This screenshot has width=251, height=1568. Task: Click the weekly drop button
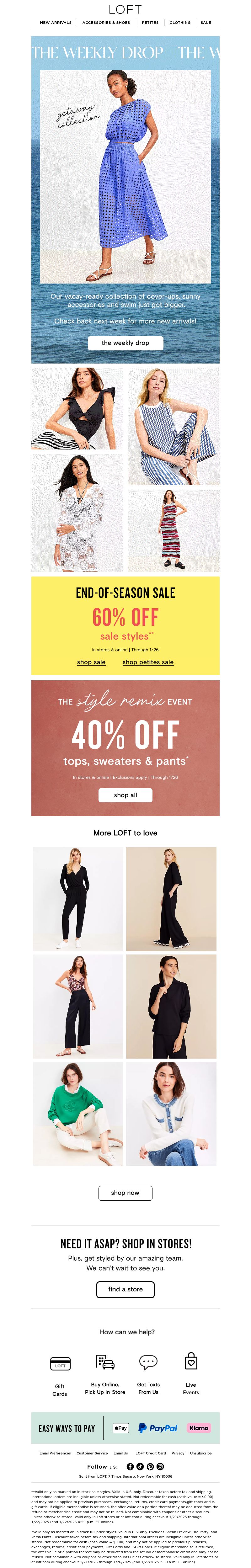point(125,343)
